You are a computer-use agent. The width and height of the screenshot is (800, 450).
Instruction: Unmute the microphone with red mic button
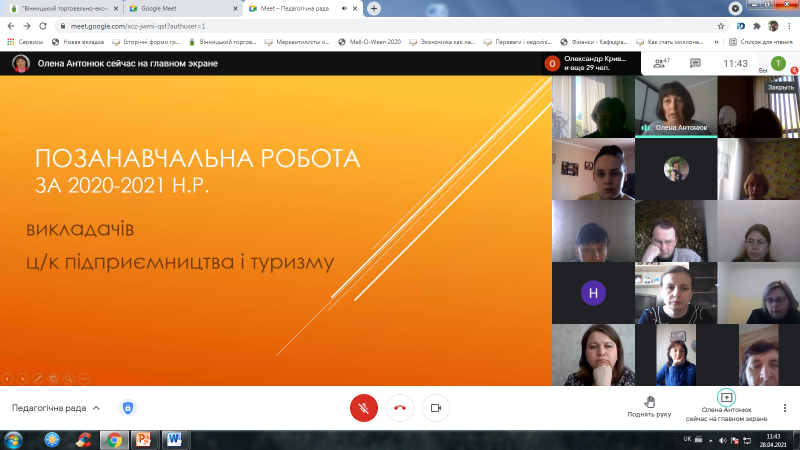(x=364, y=408)
